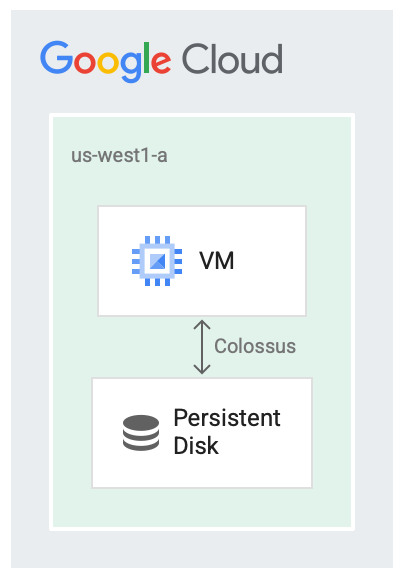Click the downward arrowhead above Persistent Disk box
The image size is (404, 578).
(202, 369)
